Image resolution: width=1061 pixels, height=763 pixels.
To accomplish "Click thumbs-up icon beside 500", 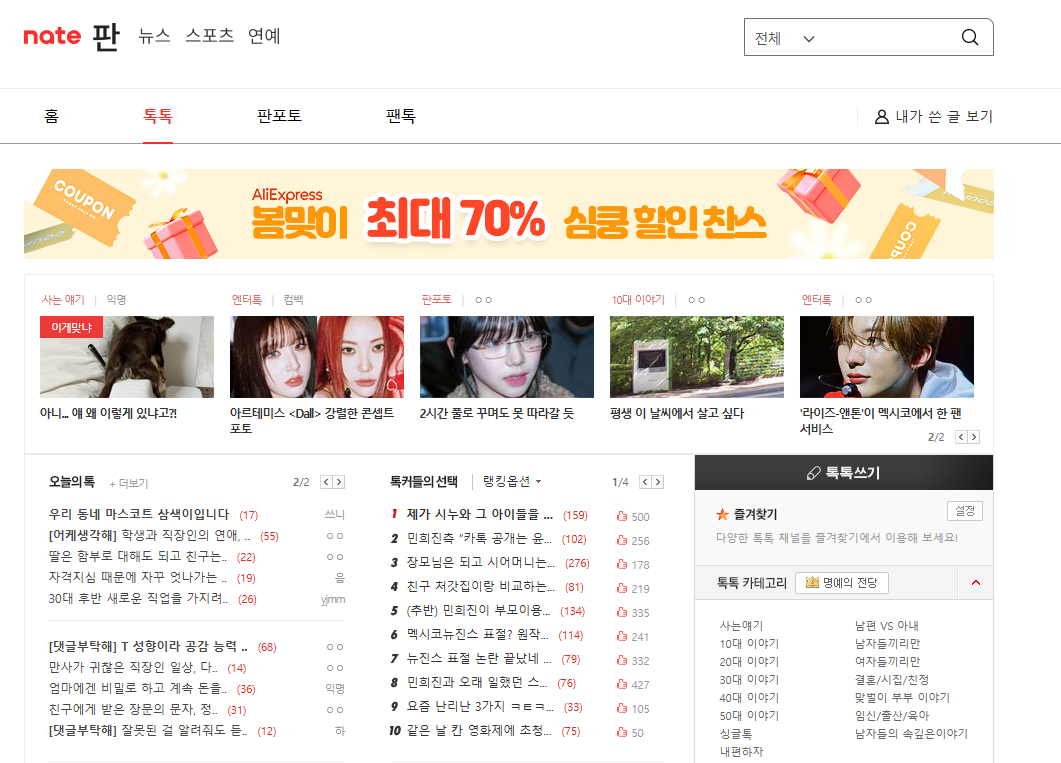I will [x=622, y=516].
